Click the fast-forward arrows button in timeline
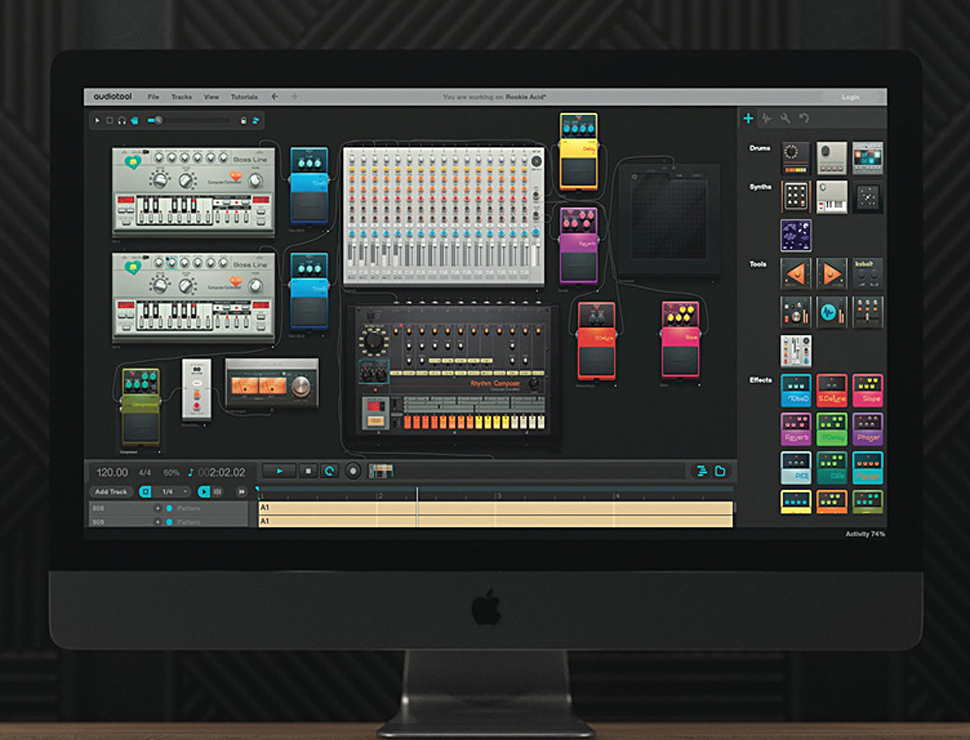Image resolution: width=970 pixels, height=740 pixels. (241, 492)
